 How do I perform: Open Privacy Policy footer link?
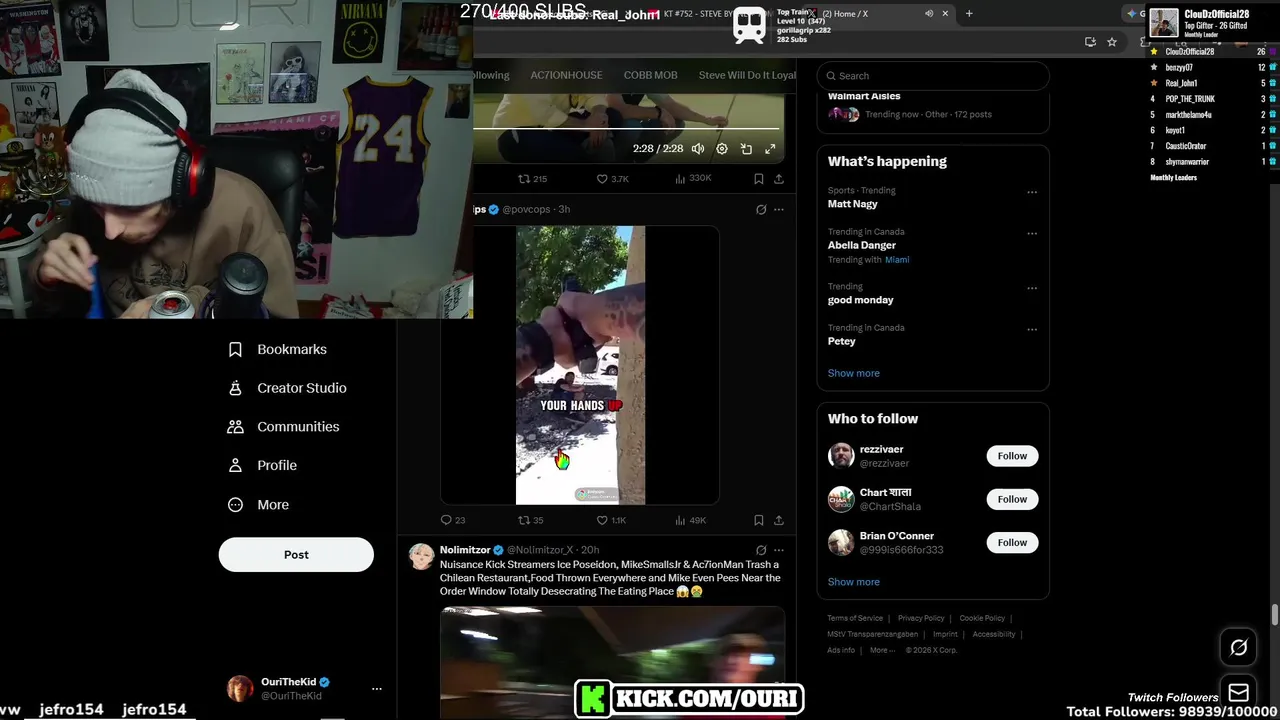coord(921,618)
